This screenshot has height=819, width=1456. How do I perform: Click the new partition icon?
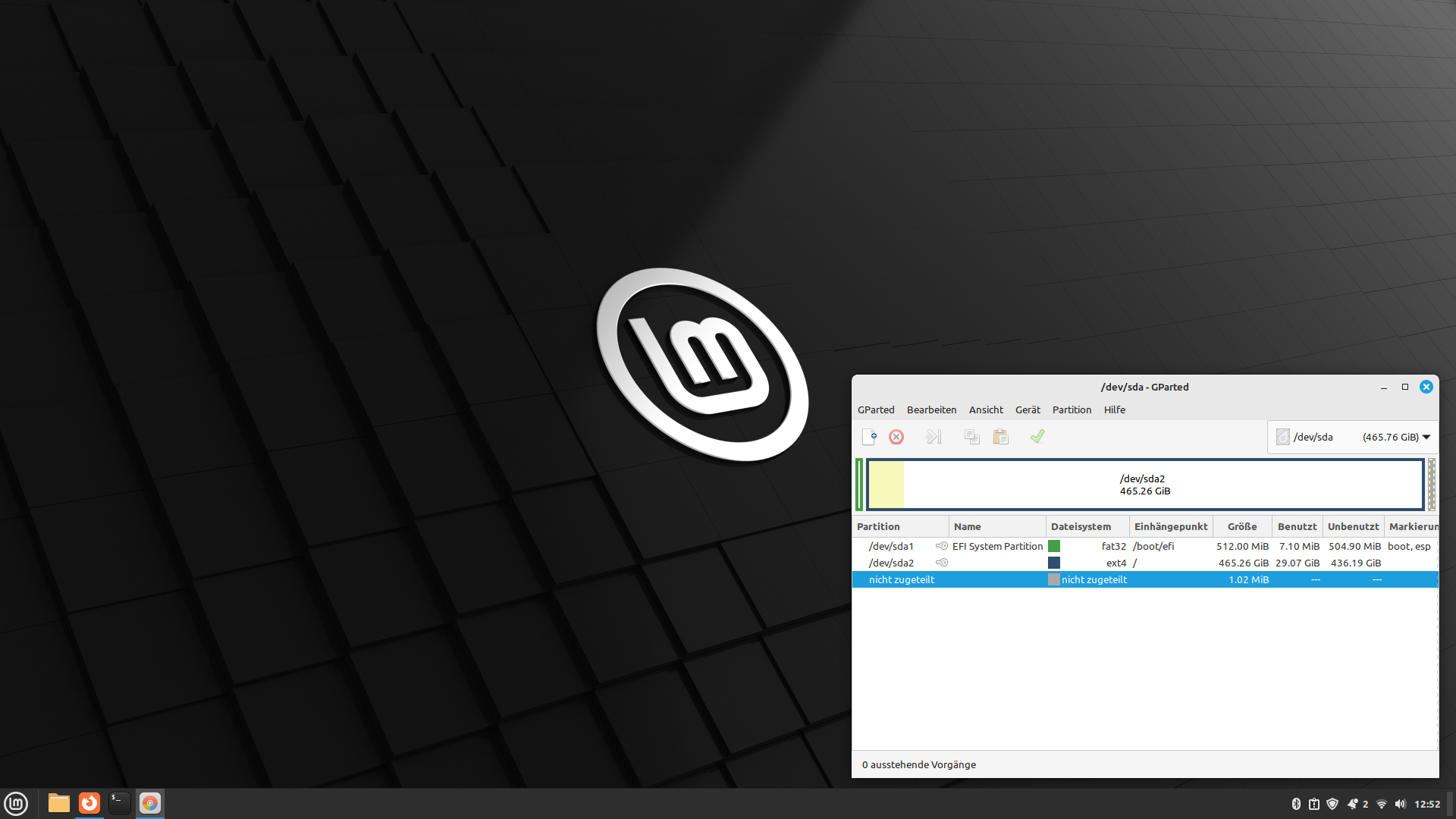click(x=869, y=437)
